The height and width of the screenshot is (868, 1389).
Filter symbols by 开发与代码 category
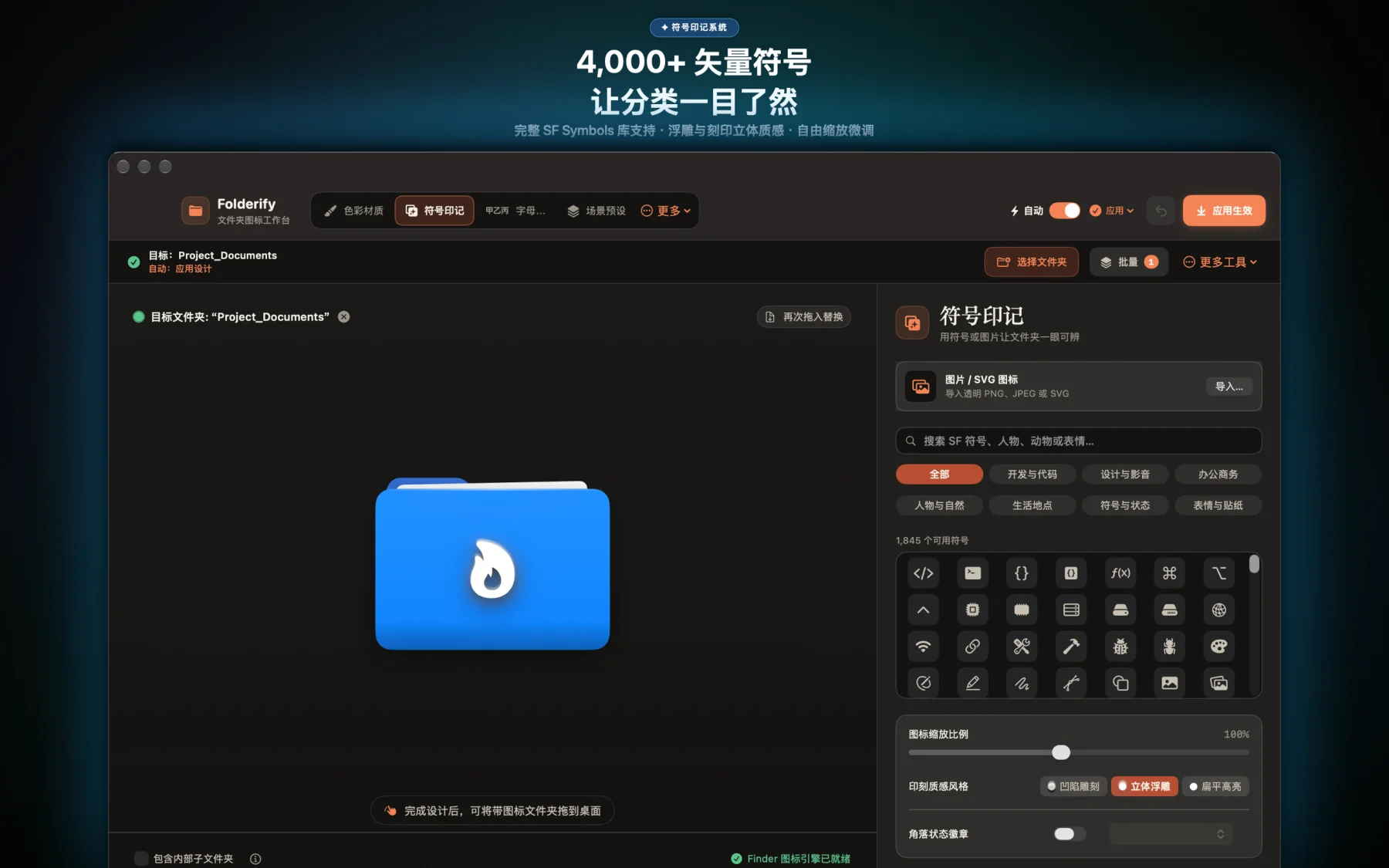pos(1032,474)
